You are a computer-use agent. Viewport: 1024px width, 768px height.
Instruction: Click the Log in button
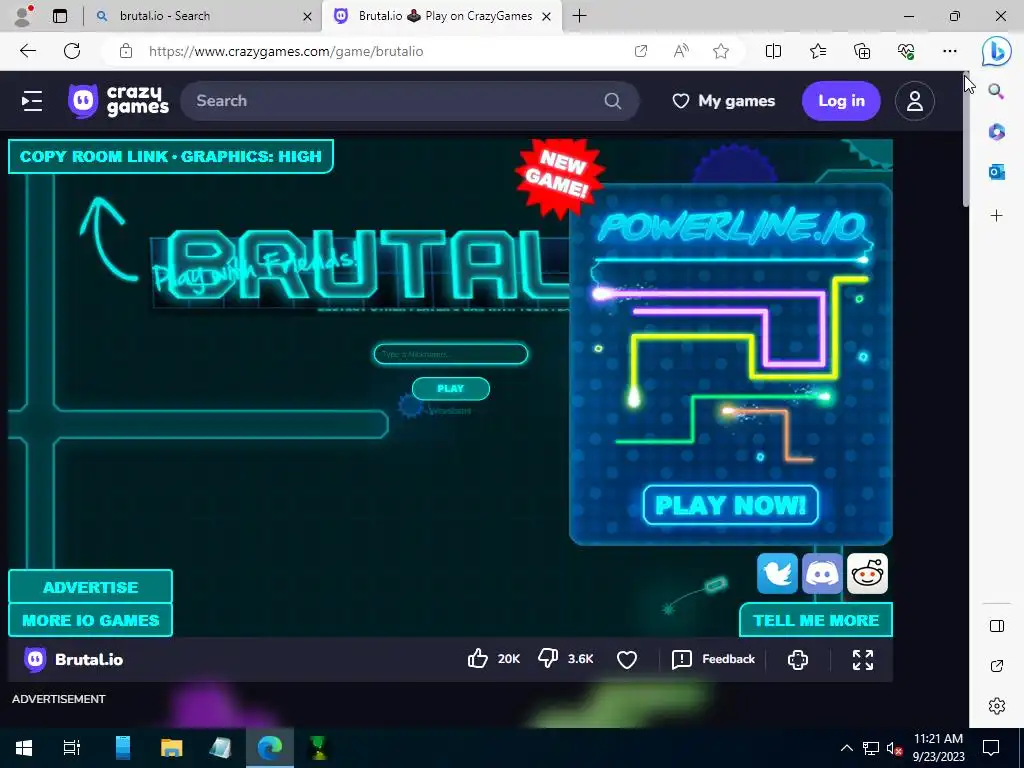(841, 101)
